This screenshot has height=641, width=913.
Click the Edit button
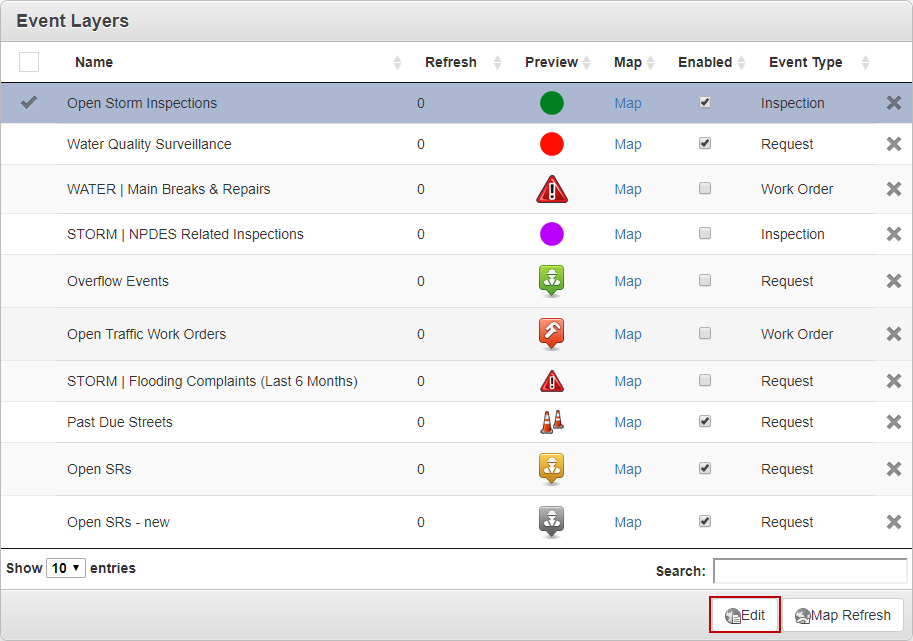click(x=745, y=615)
